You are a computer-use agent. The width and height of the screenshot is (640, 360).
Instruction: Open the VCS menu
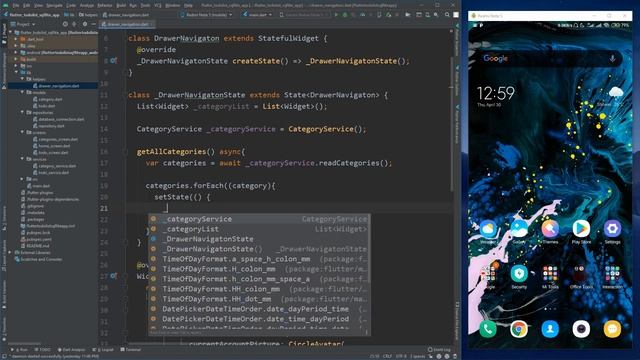click(158, 5)
